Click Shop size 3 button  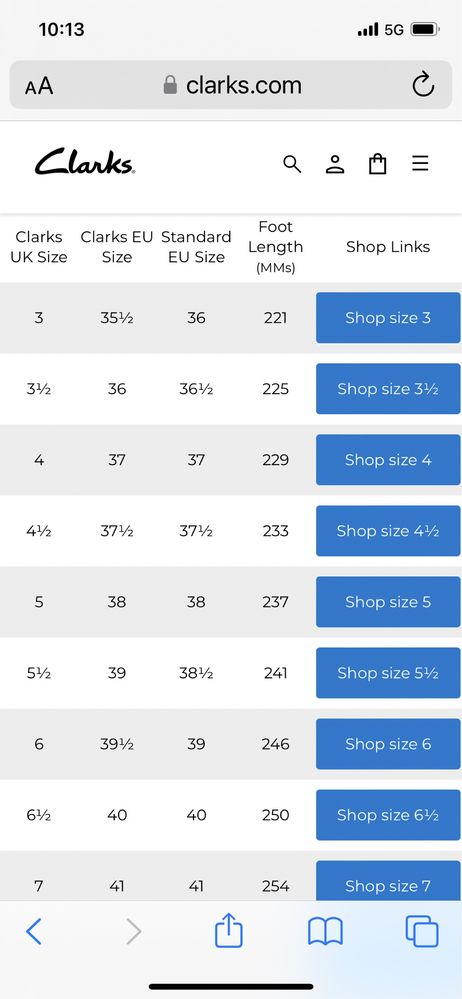tap(388, 318)
